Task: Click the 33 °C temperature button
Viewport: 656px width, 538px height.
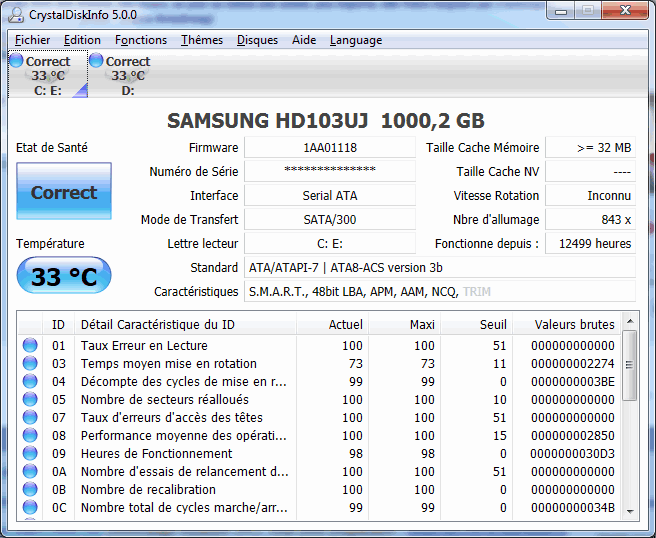Action: (64, 276)
